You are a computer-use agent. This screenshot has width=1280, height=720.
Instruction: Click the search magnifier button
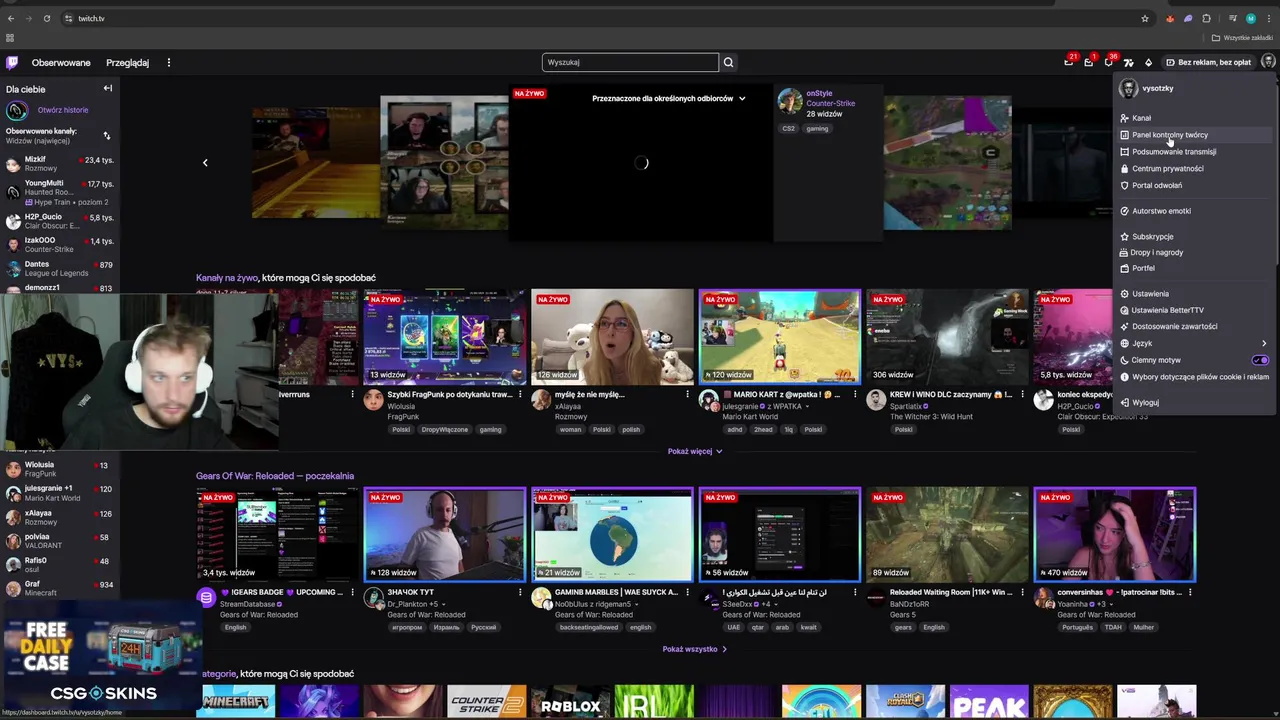(728, 62)
